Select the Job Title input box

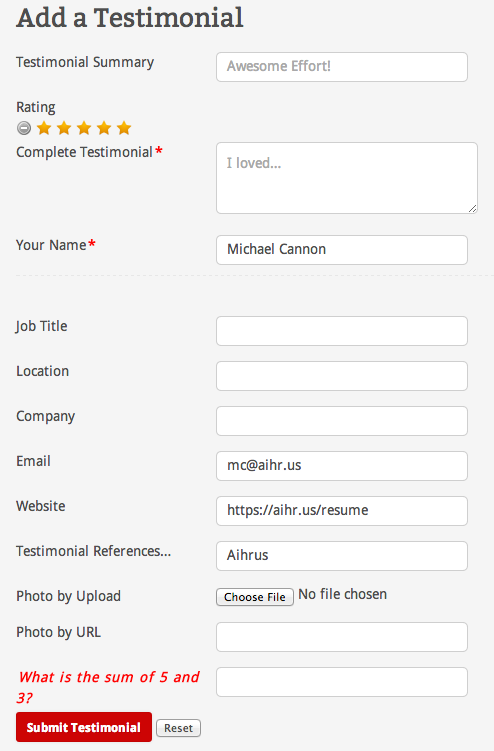(x=342, y=331)
